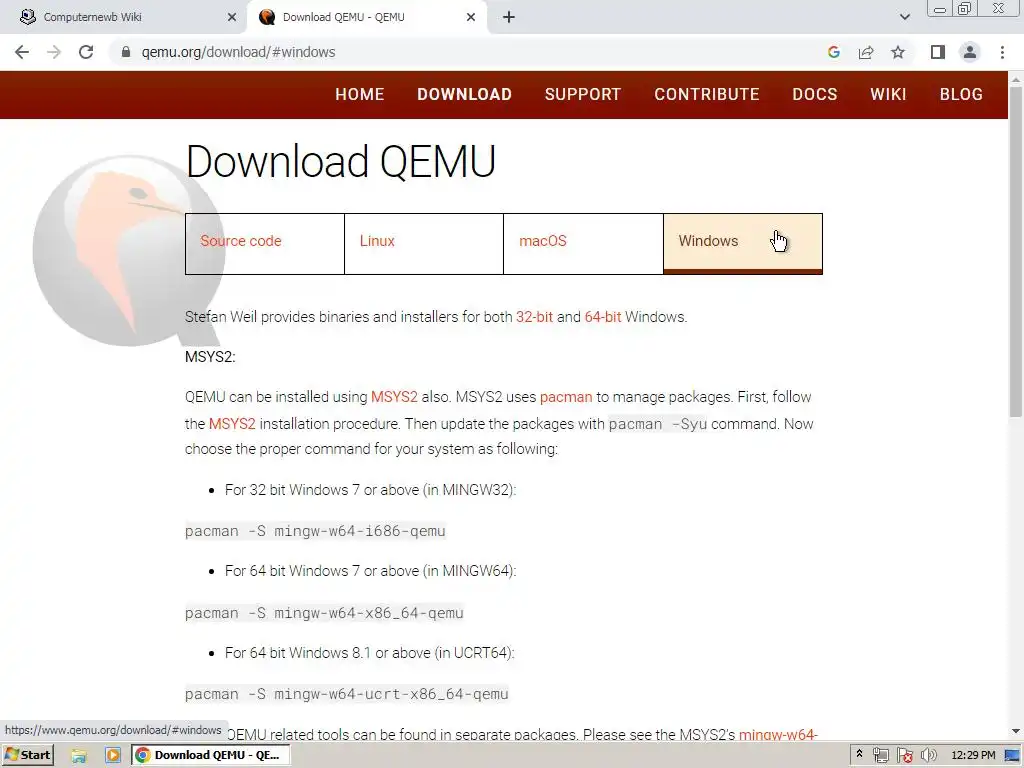1024x768 pixels.
Task: Go to HOME in the QEMU navbar
Action: coord(360,94)
